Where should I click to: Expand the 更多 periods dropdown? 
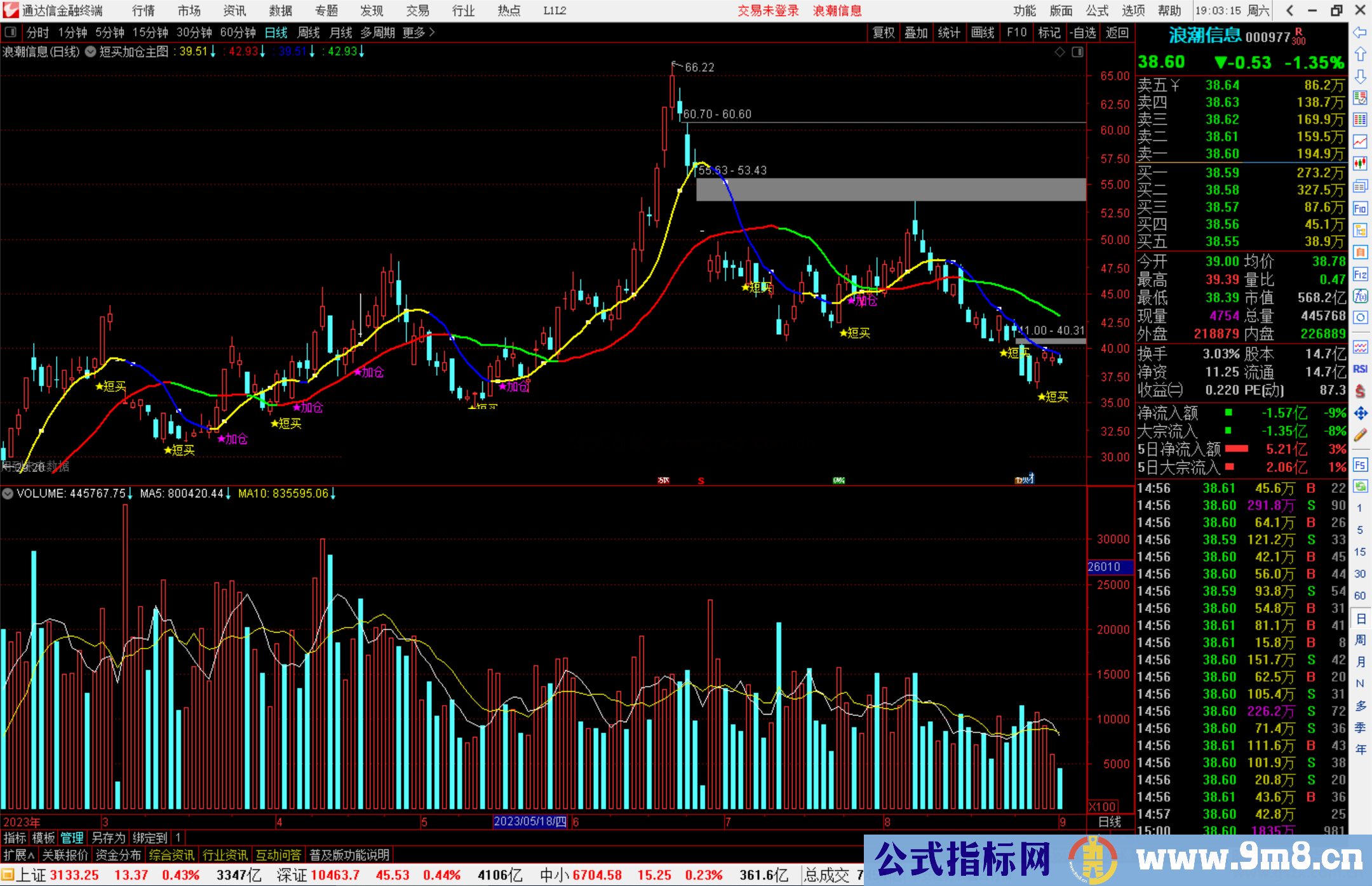419,32
